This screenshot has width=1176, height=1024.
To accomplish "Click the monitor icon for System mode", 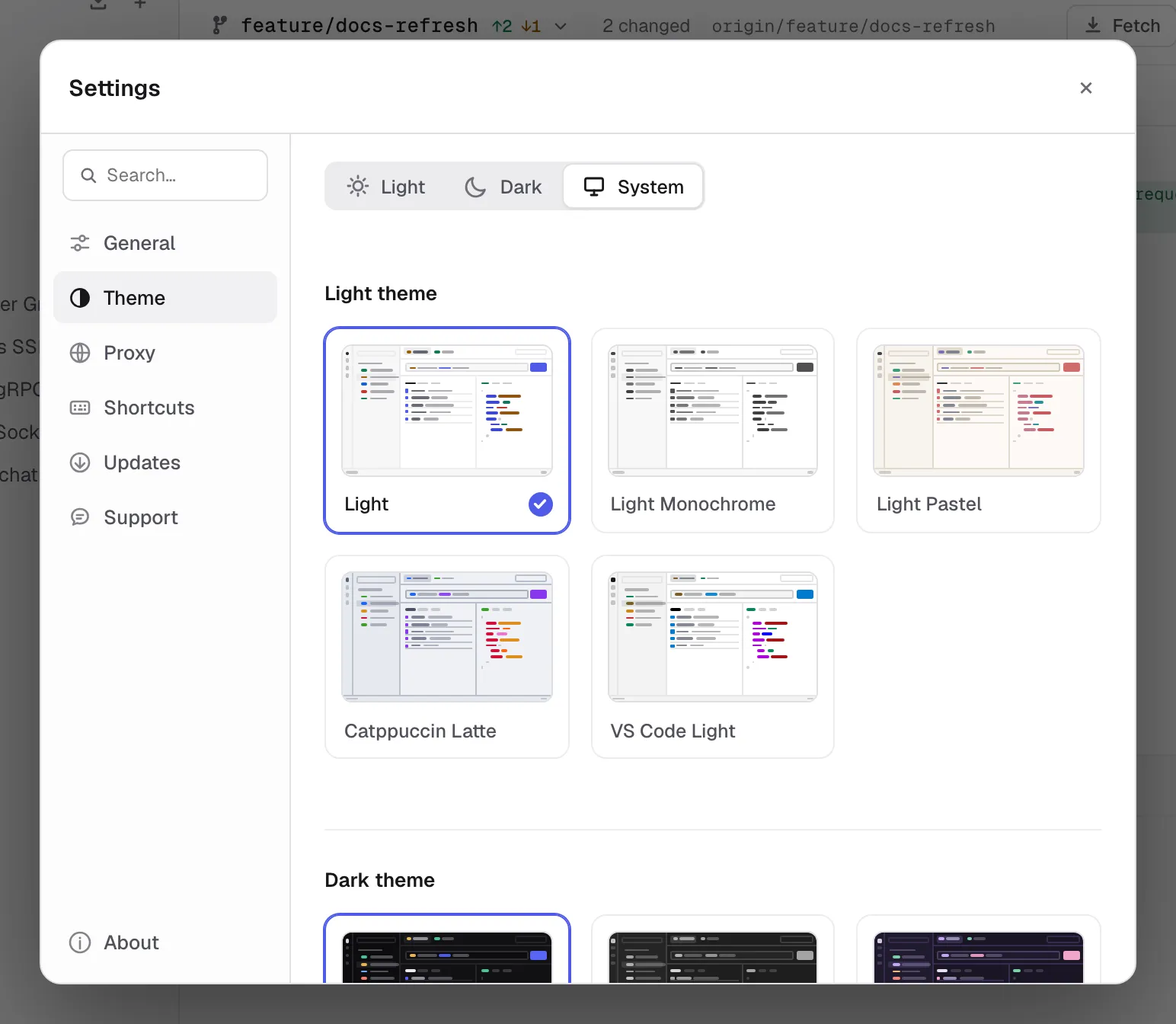I will 594,187.
